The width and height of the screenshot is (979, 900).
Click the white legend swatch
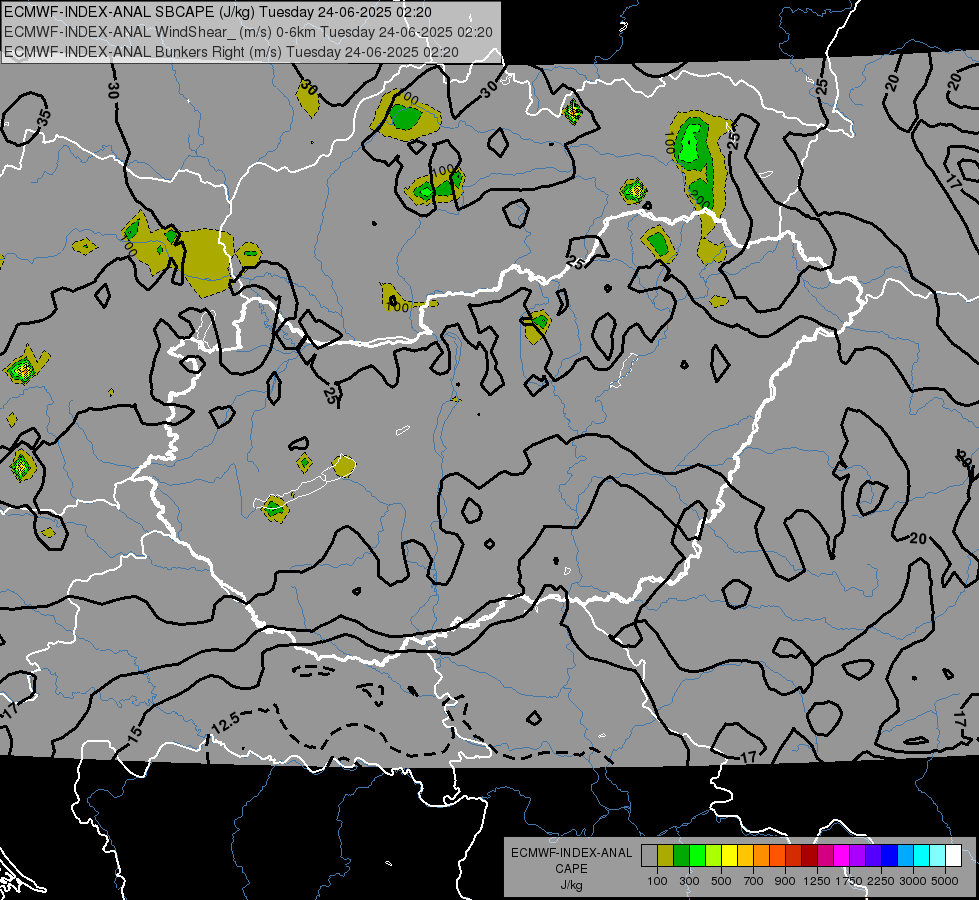[954, 856]
